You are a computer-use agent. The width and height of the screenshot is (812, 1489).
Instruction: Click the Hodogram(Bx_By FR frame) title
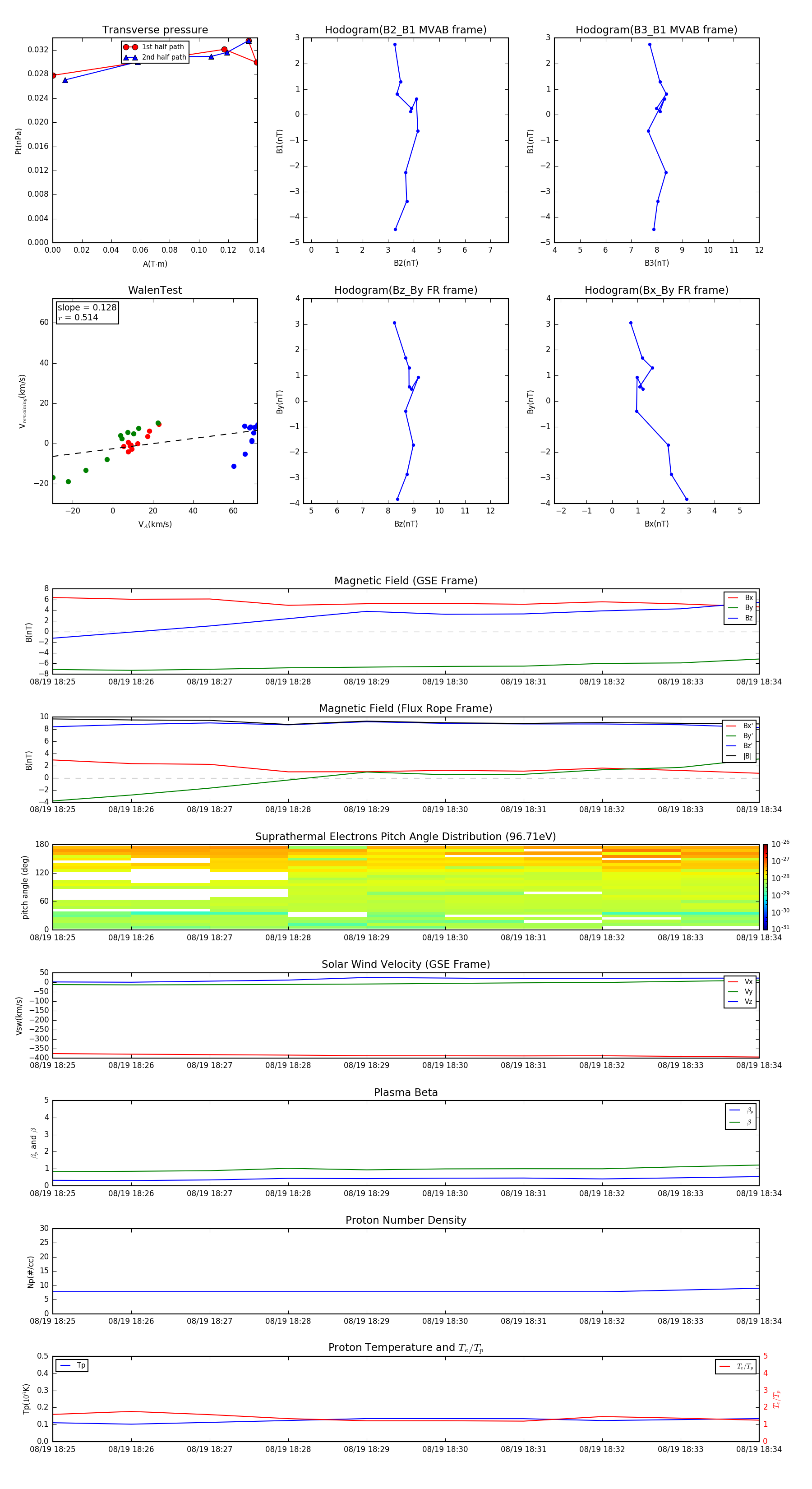click(x=656, y=290)
